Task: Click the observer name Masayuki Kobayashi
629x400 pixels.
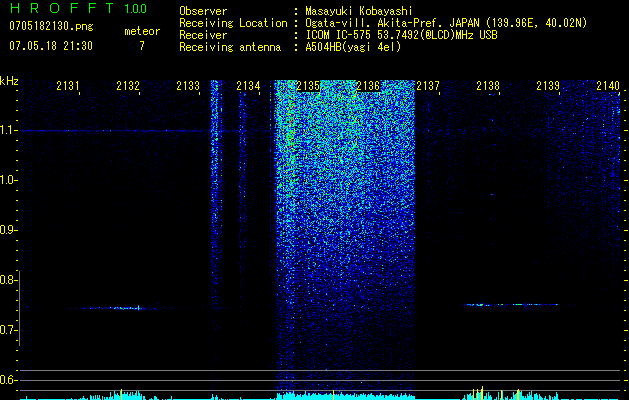Action: pyautogui.click(x=359, y=11)
